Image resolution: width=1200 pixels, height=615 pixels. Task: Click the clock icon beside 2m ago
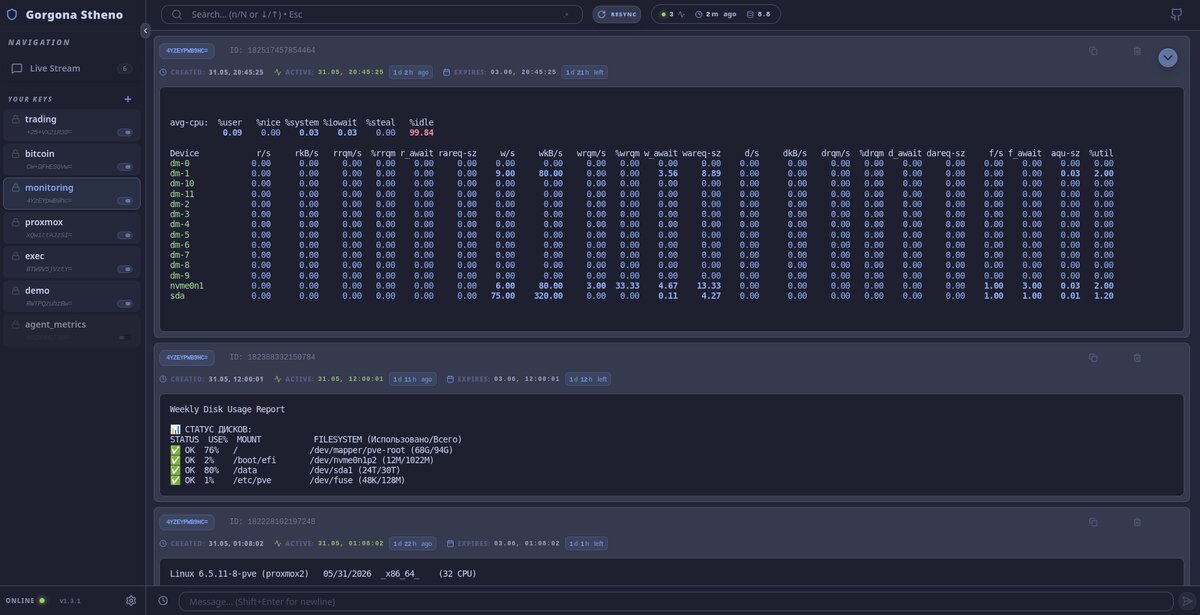pos(699,15)
